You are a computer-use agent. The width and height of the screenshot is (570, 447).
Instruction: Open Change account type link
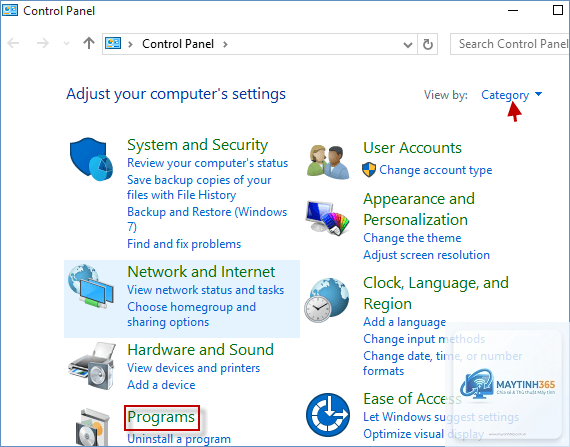[x=435, y=170]
